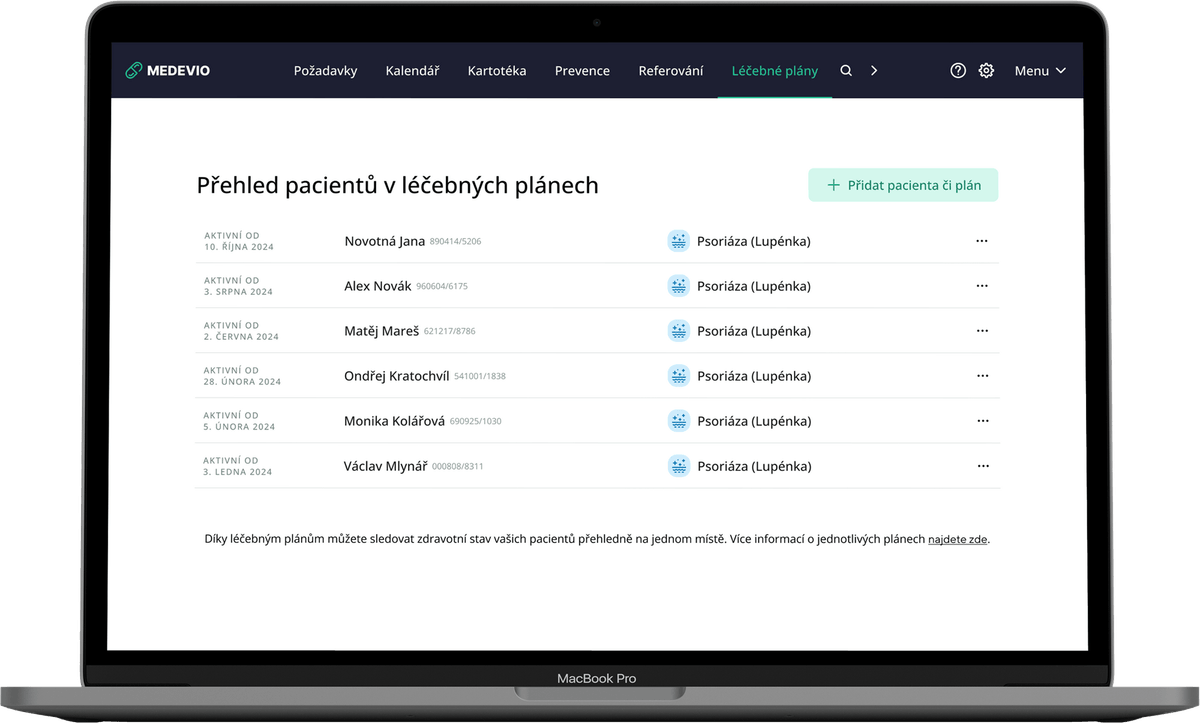The width and height of the screenshot is (1200, 723).
Task: Open three-dot options for Ondřej Kratochvíl
Action: click(982, 376)
